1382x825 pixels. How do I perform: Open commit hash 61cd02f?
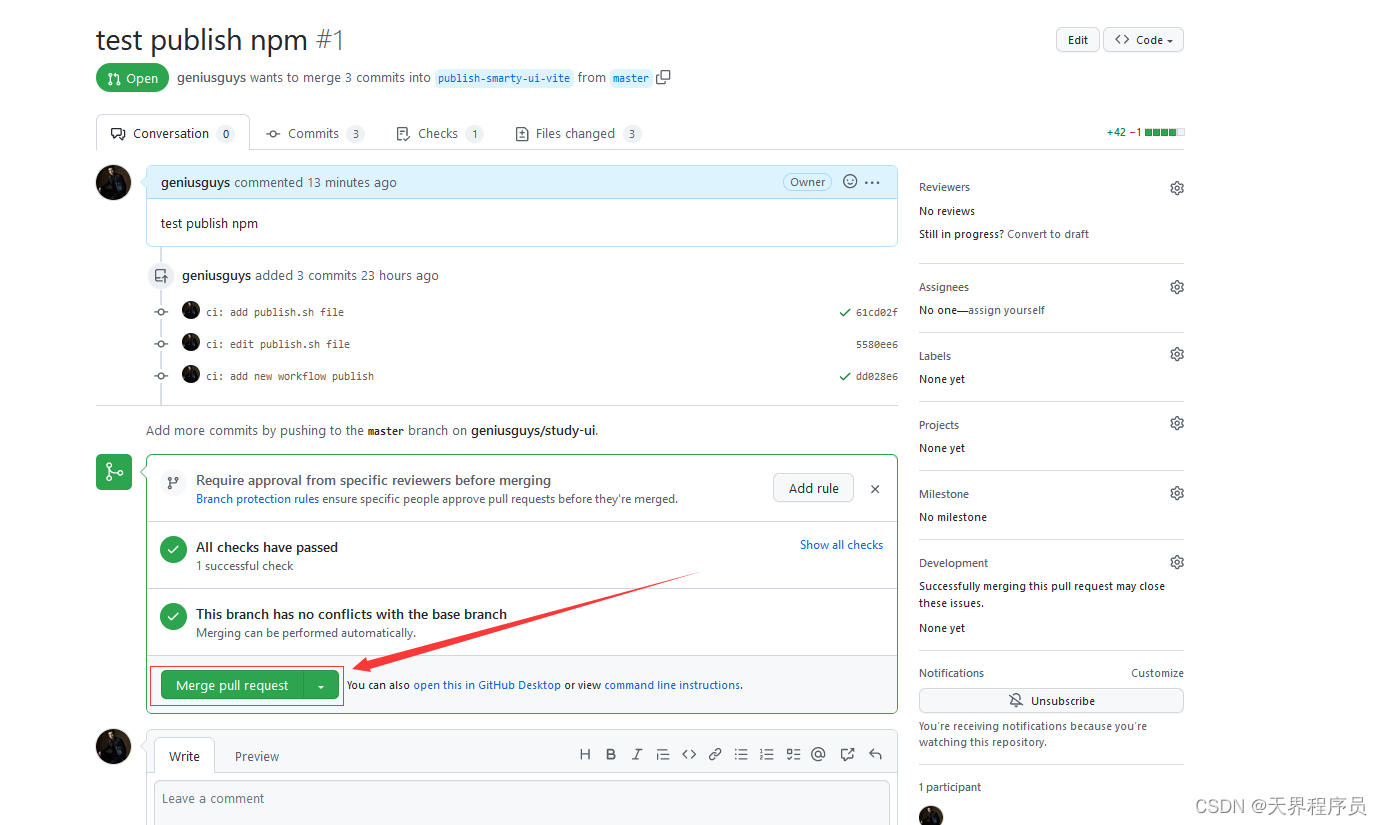tap(877, 313)
